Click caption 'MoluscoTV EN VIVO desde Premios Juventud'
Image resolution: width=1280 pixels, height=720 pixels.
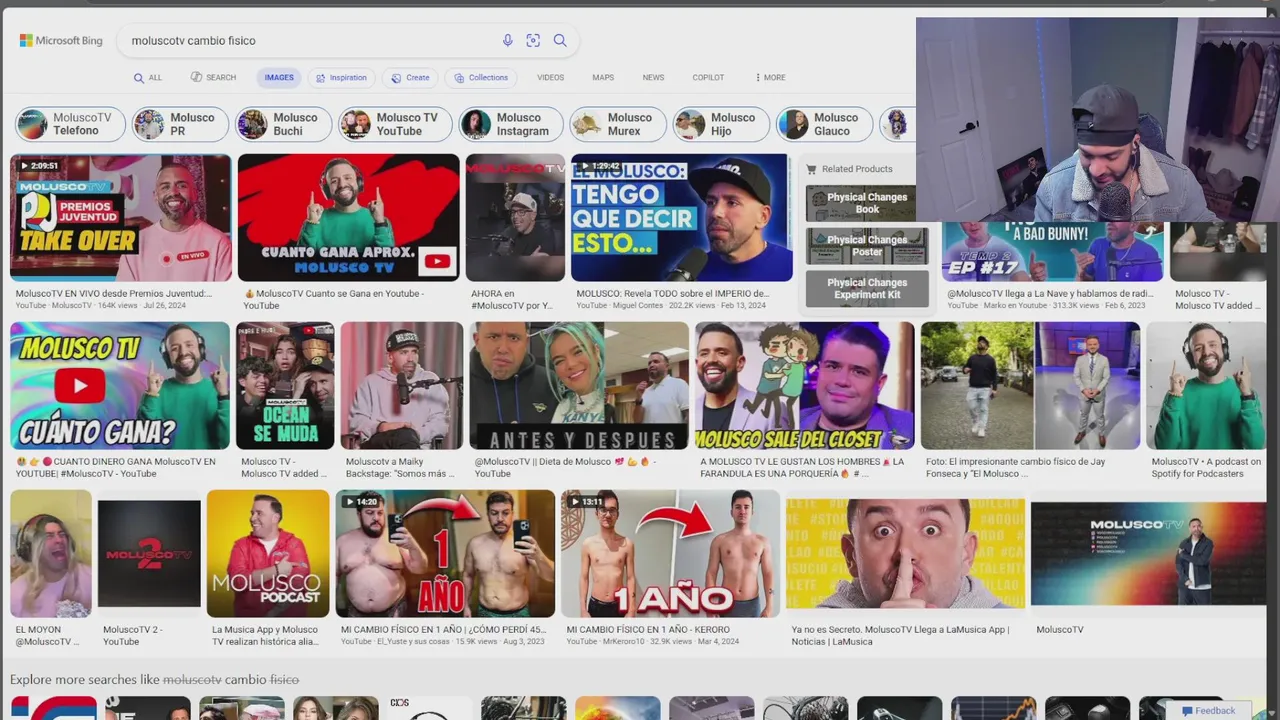(114, 294)
